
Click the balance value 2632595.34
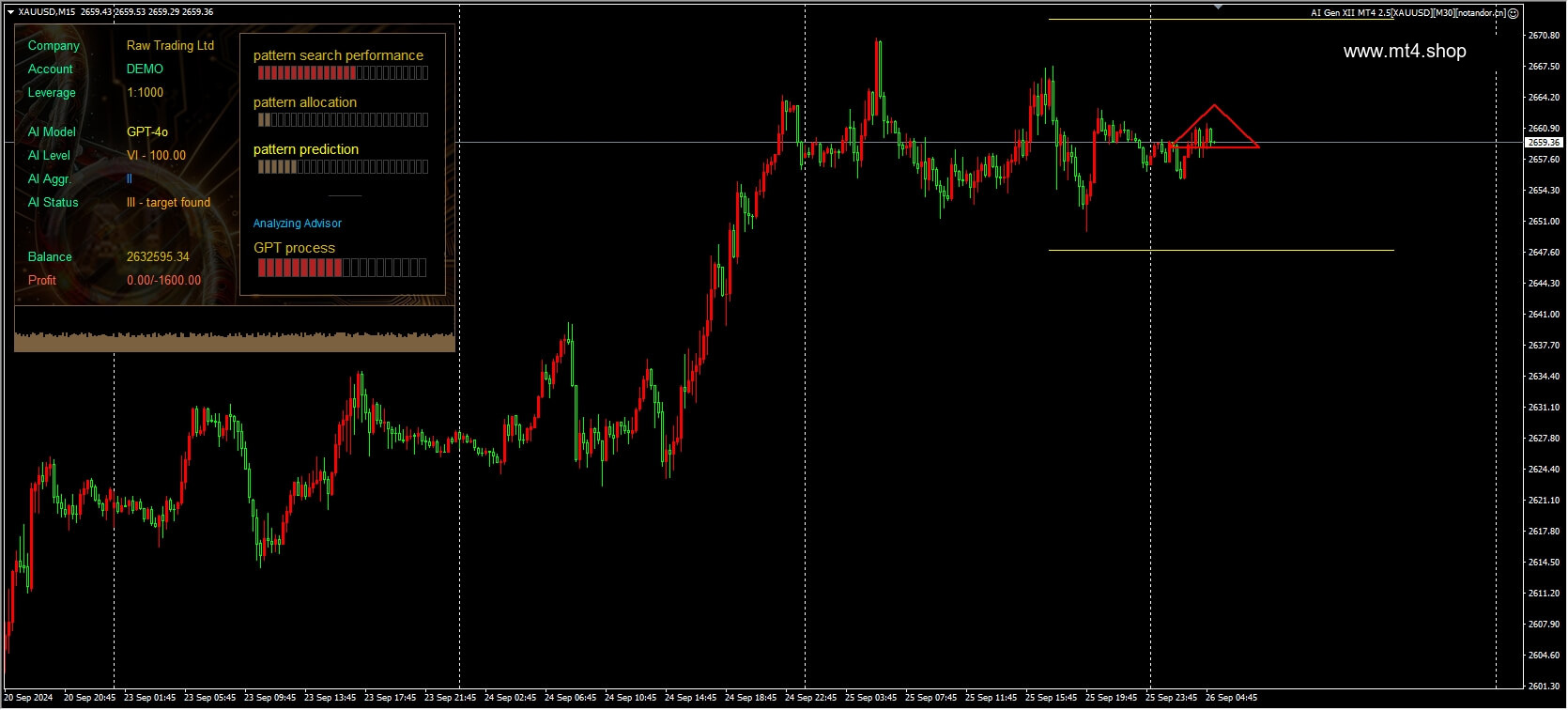(x=158, y=256)
